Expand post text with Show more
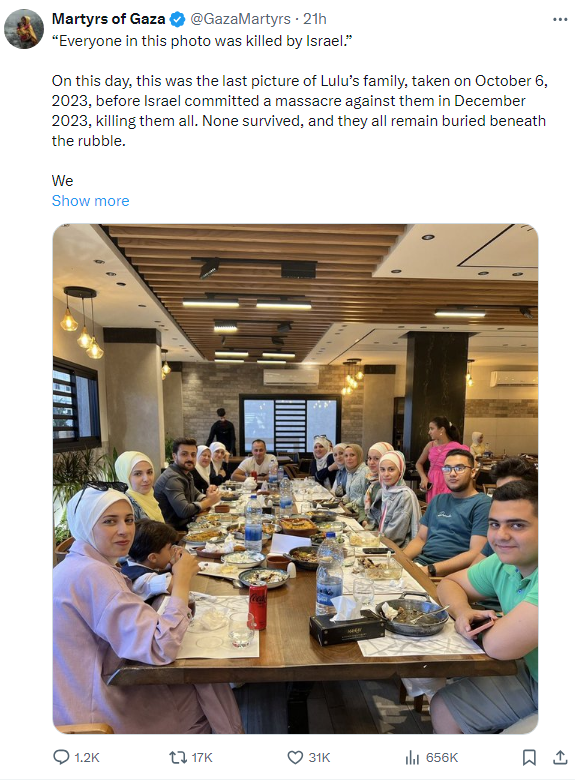This screenshot has width=575, height=781. 90,201
